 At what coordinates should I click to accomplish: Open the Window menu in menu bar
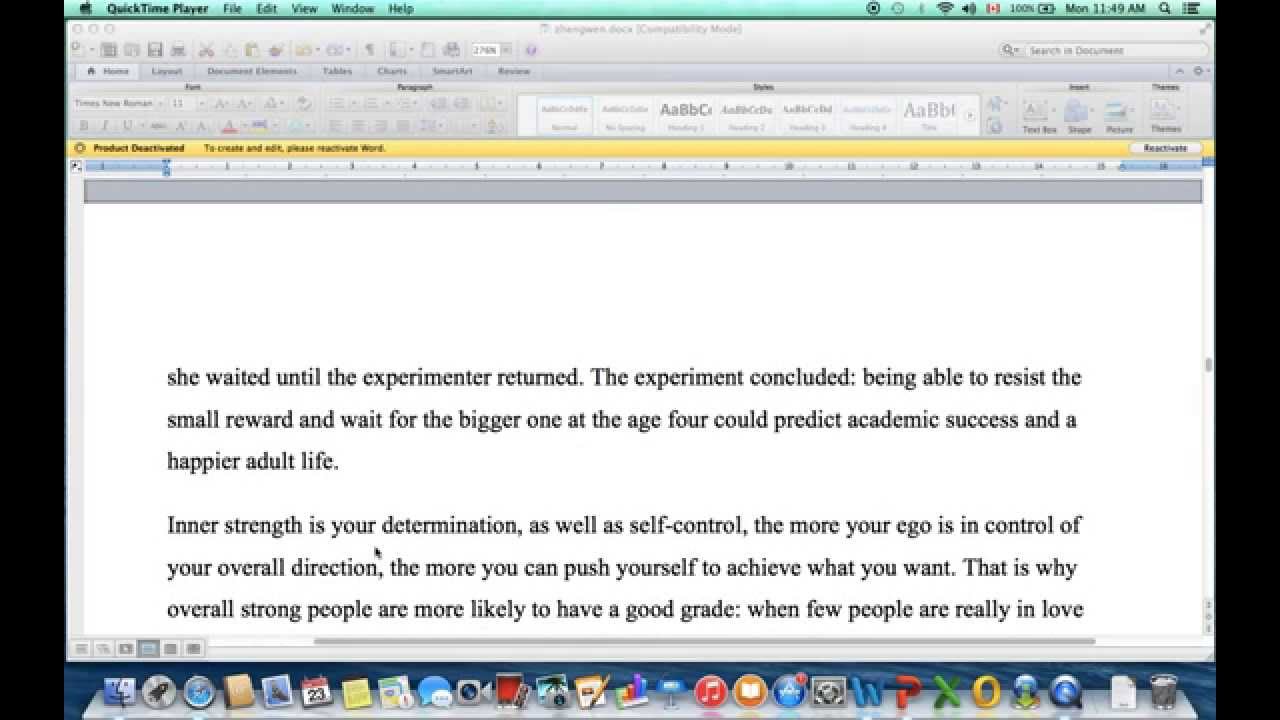pos(352,8)
